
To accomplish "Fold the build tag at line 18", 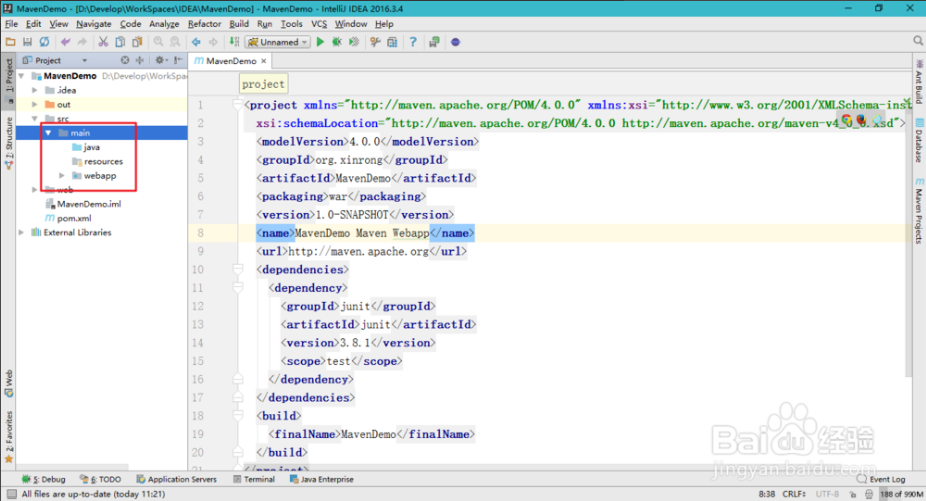I will pyautogui.click(x=238, y=415).
